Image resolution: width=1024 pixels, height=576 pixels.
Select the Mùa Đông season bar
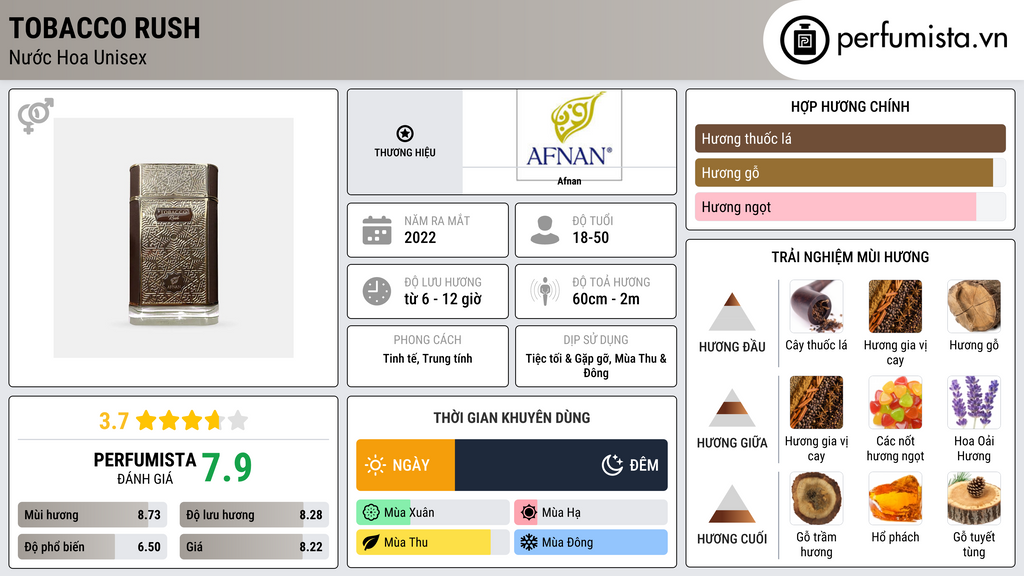coord(590,543)
